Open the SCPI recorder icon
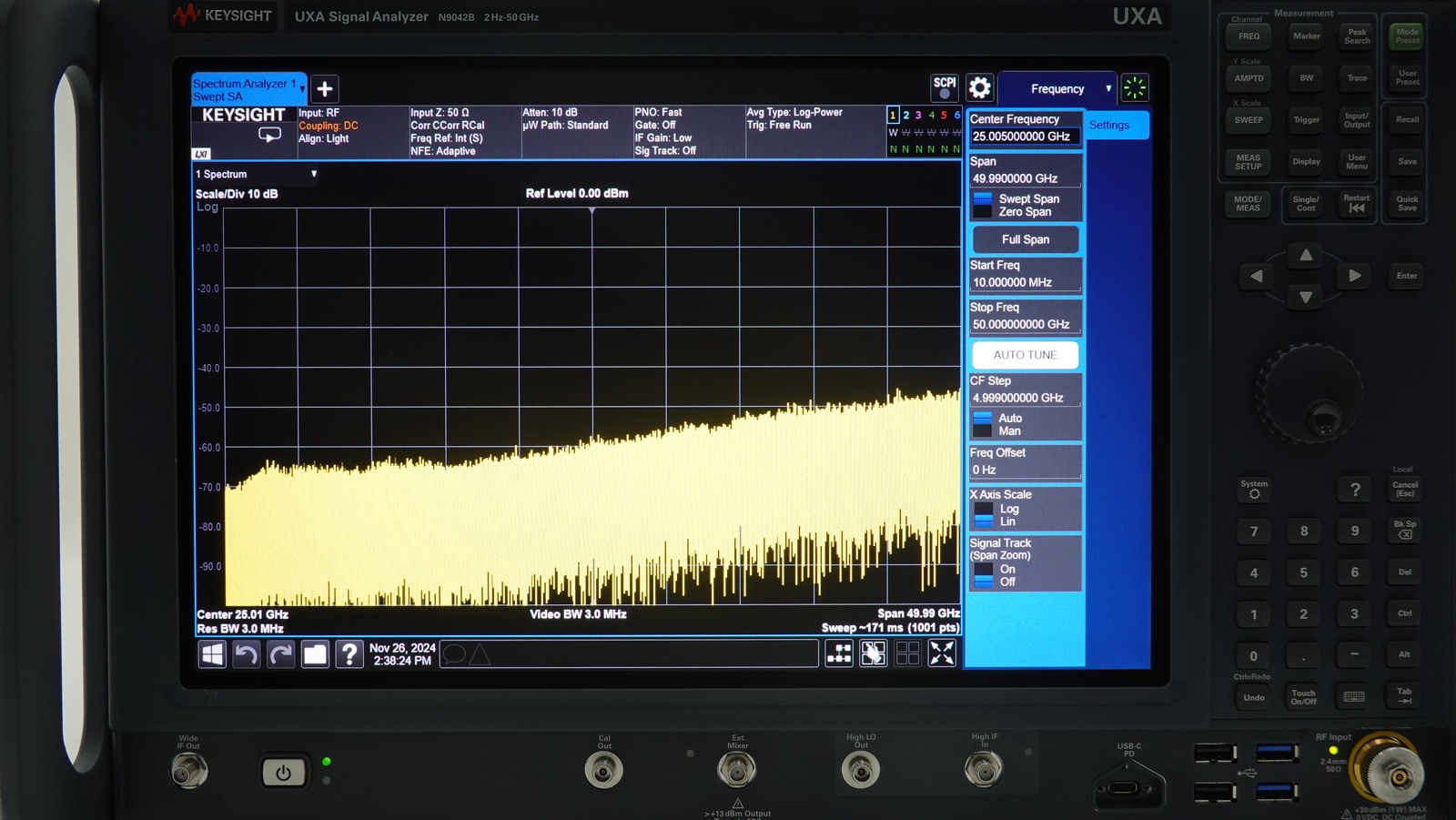This screenshot has width=1456, height=820. [945, 88]
